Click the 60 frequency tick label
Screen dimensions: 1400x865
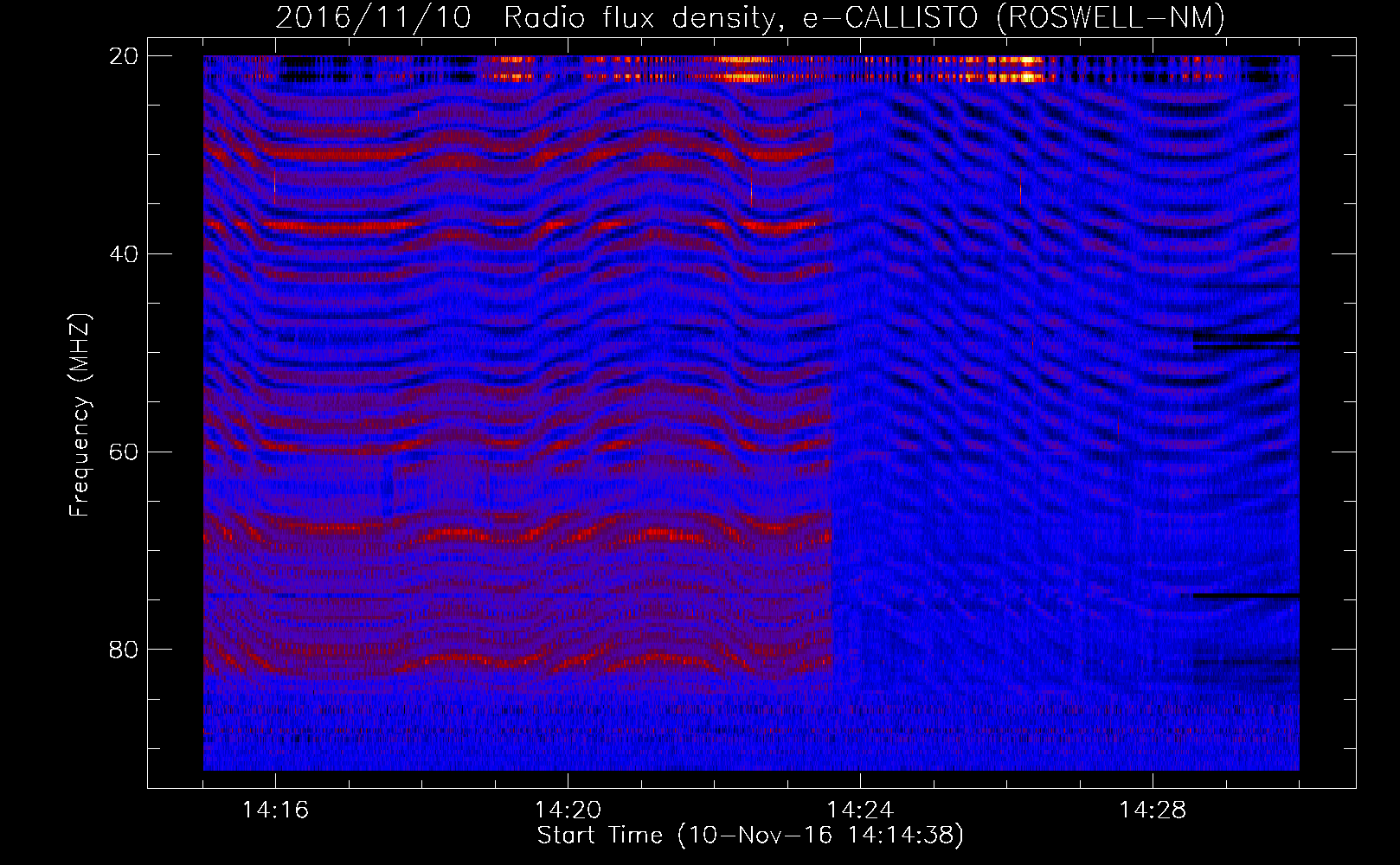coord(124,452)
